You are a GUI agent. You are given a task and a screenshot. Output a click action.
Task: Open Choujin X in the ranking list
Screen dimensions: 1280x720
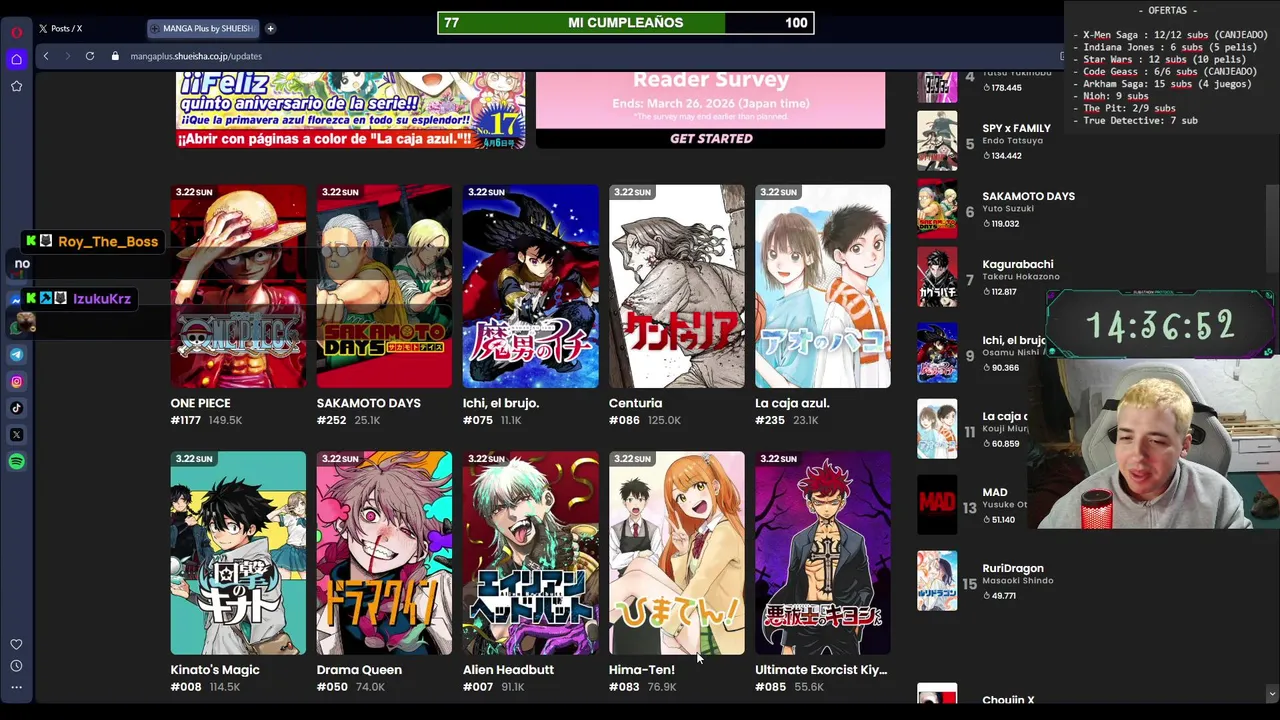click(1008, 700)
